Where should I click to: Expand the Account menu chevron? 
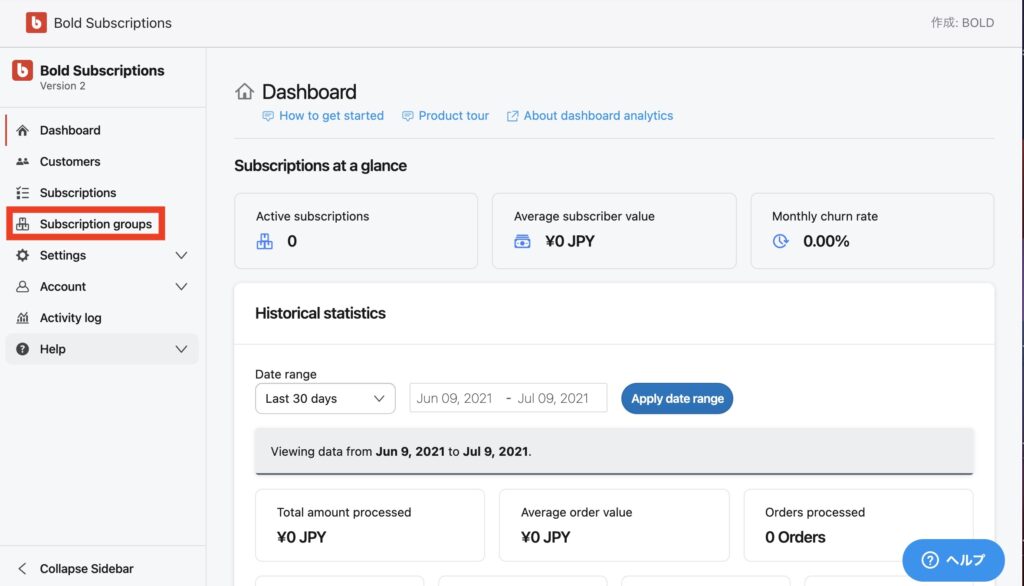tap(182, 287)
